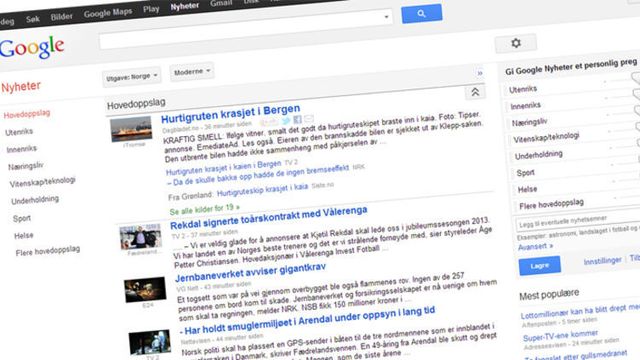
Task: Open the Utgave: Norge dropdown
Action: pos(131,77)
